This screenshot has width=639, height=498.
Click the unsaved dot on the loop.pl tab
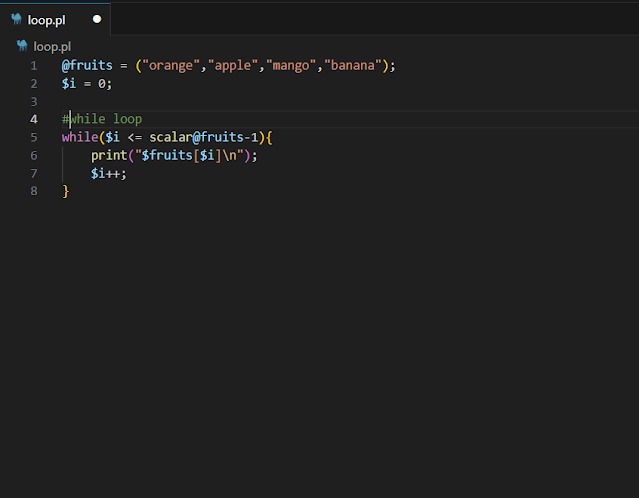97,19
